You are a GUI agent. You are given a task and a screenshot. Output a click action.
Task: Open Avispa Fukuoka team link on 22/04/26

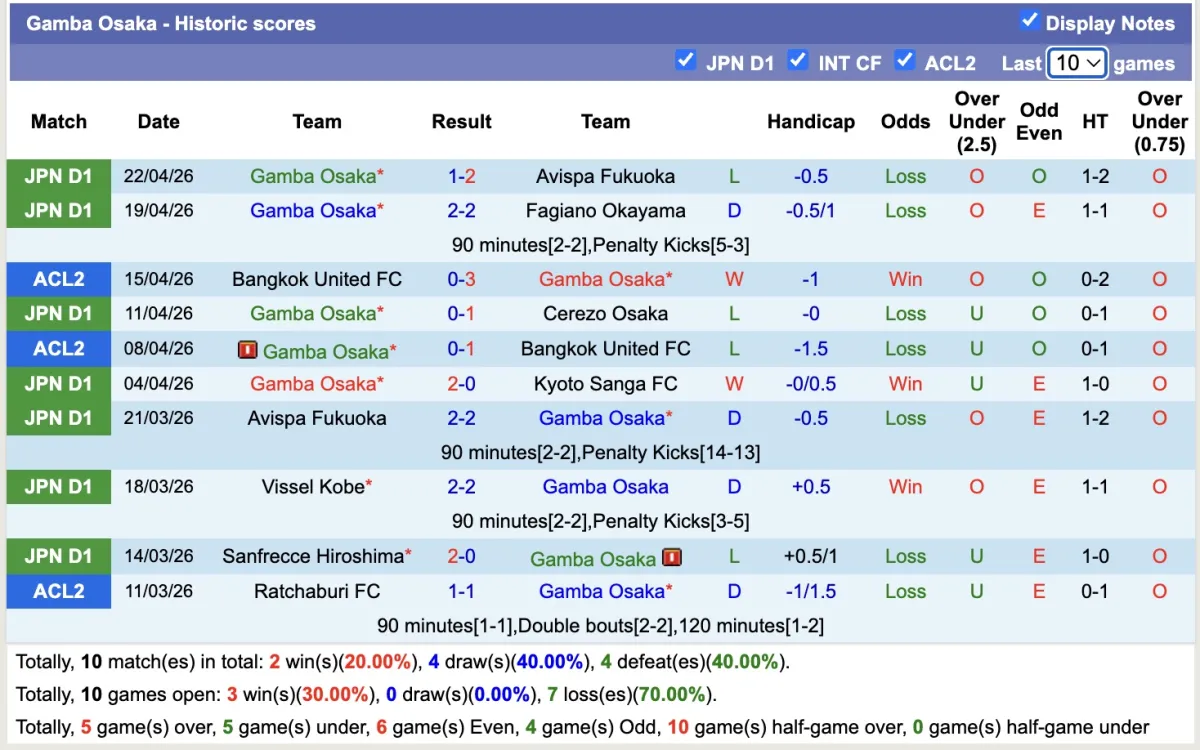click(605, 177)
